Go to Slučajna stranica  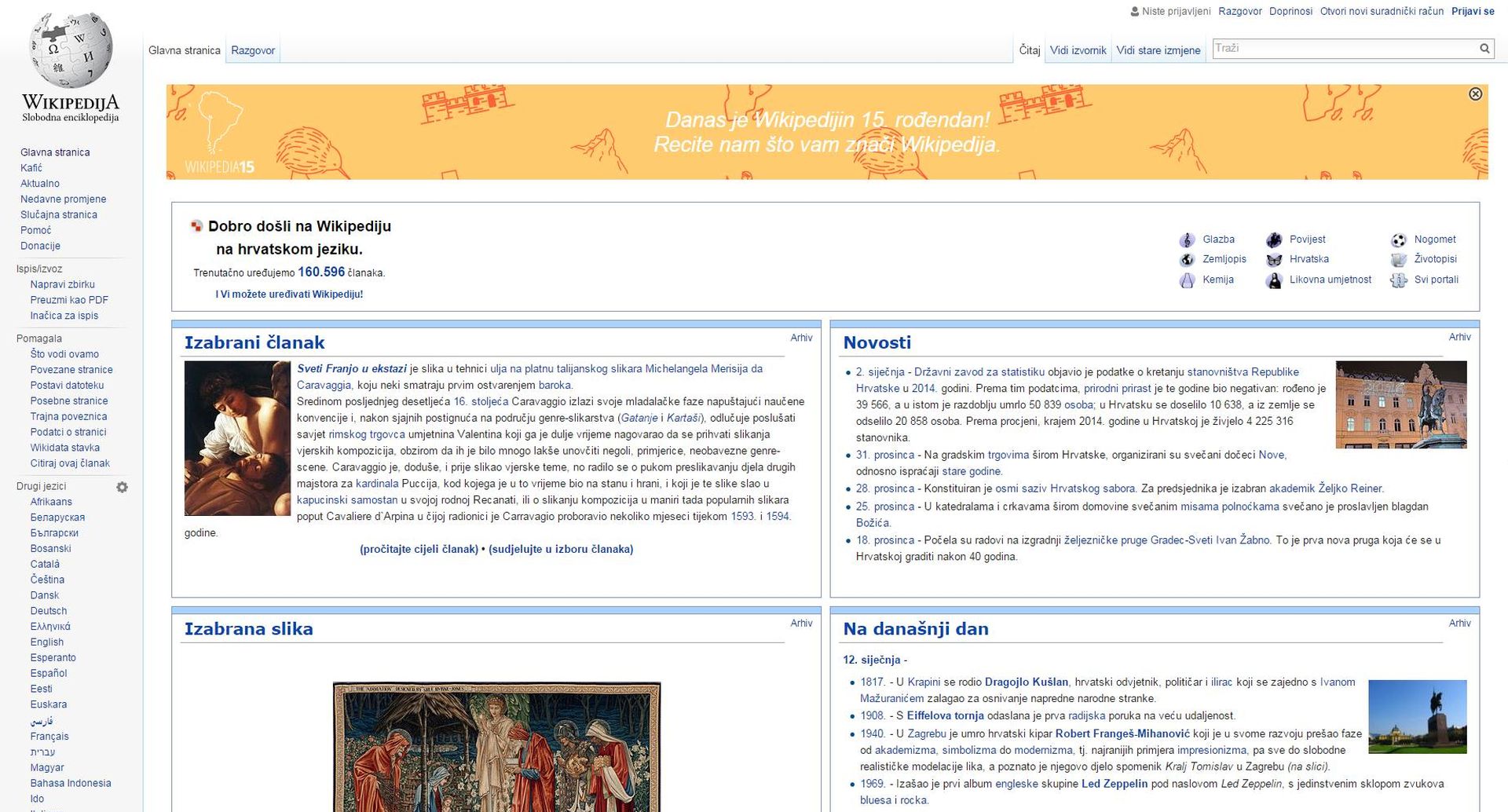click(x=59, y=215)
